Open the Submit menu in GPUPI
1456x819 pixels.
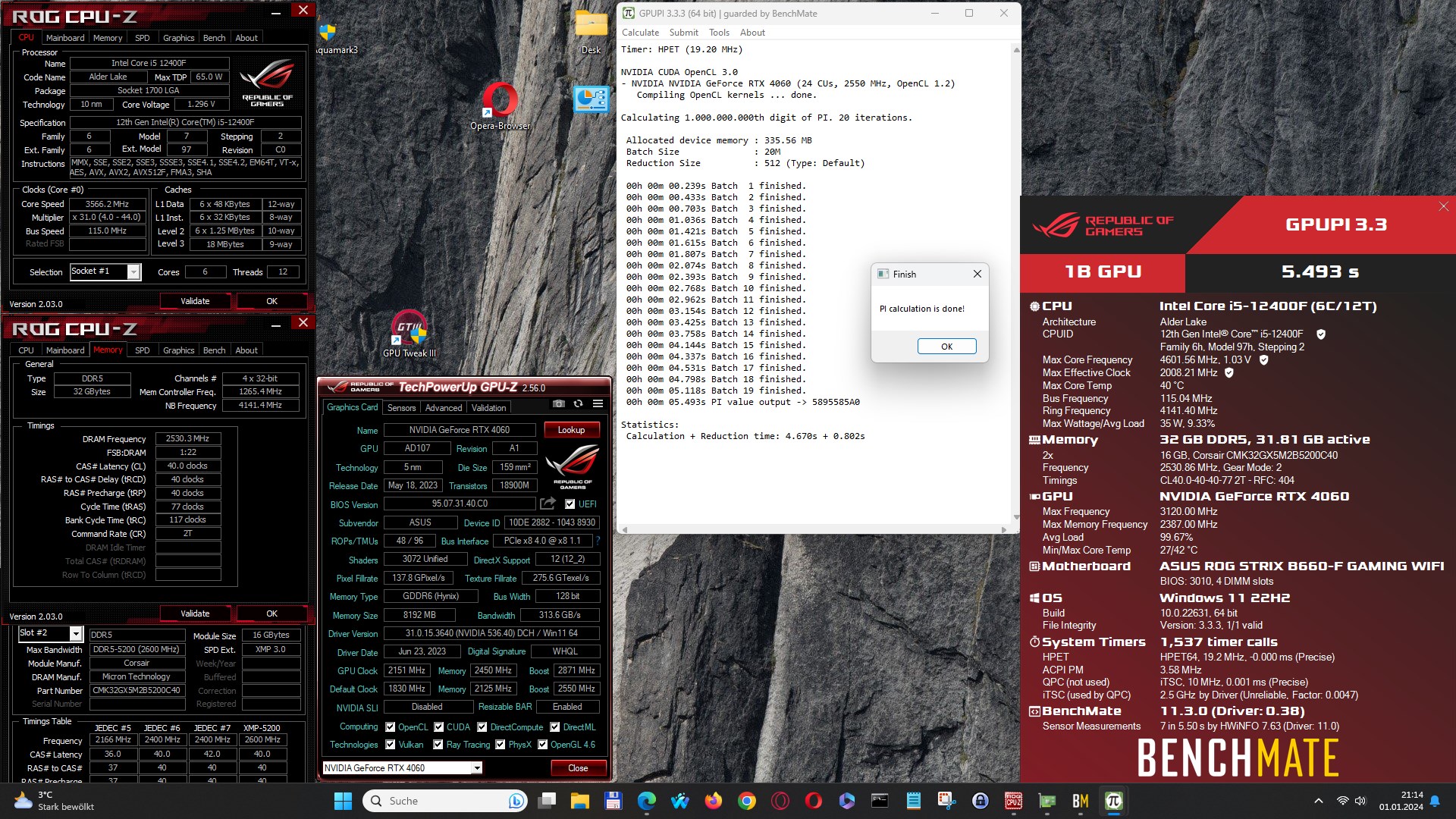(x=683, y=33)
